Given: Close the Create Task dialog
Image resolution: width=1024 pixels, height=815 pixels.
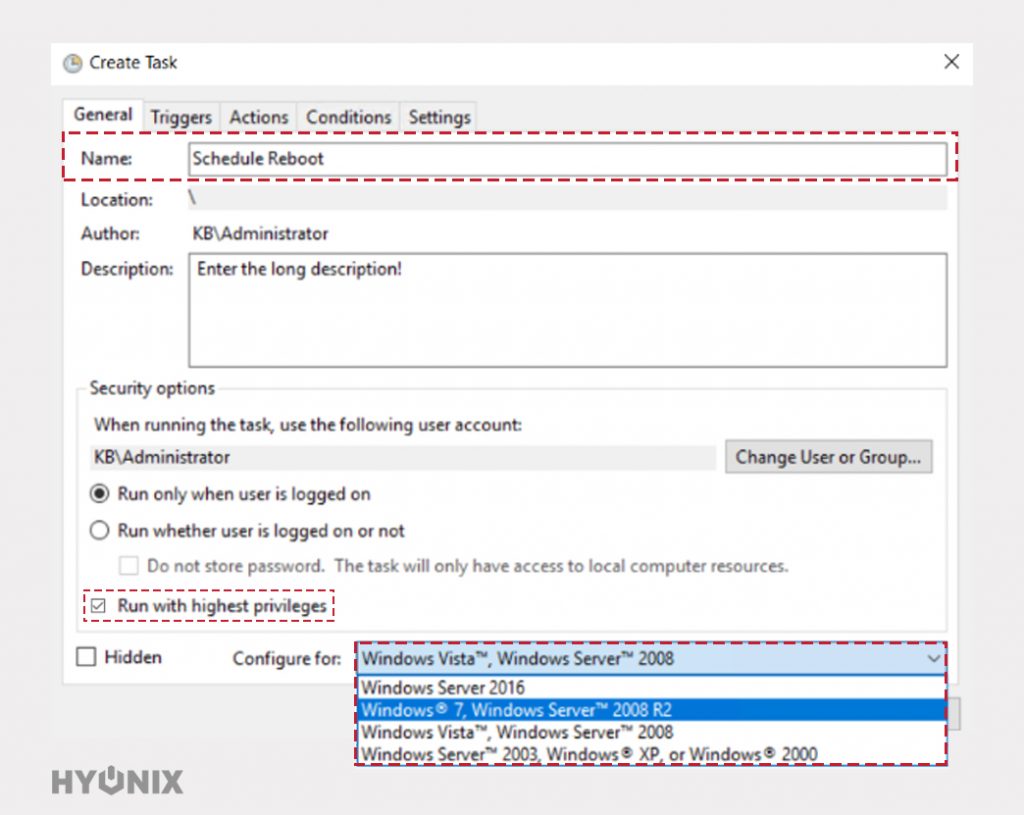Looking at the screenshot, I should [951, 61].
